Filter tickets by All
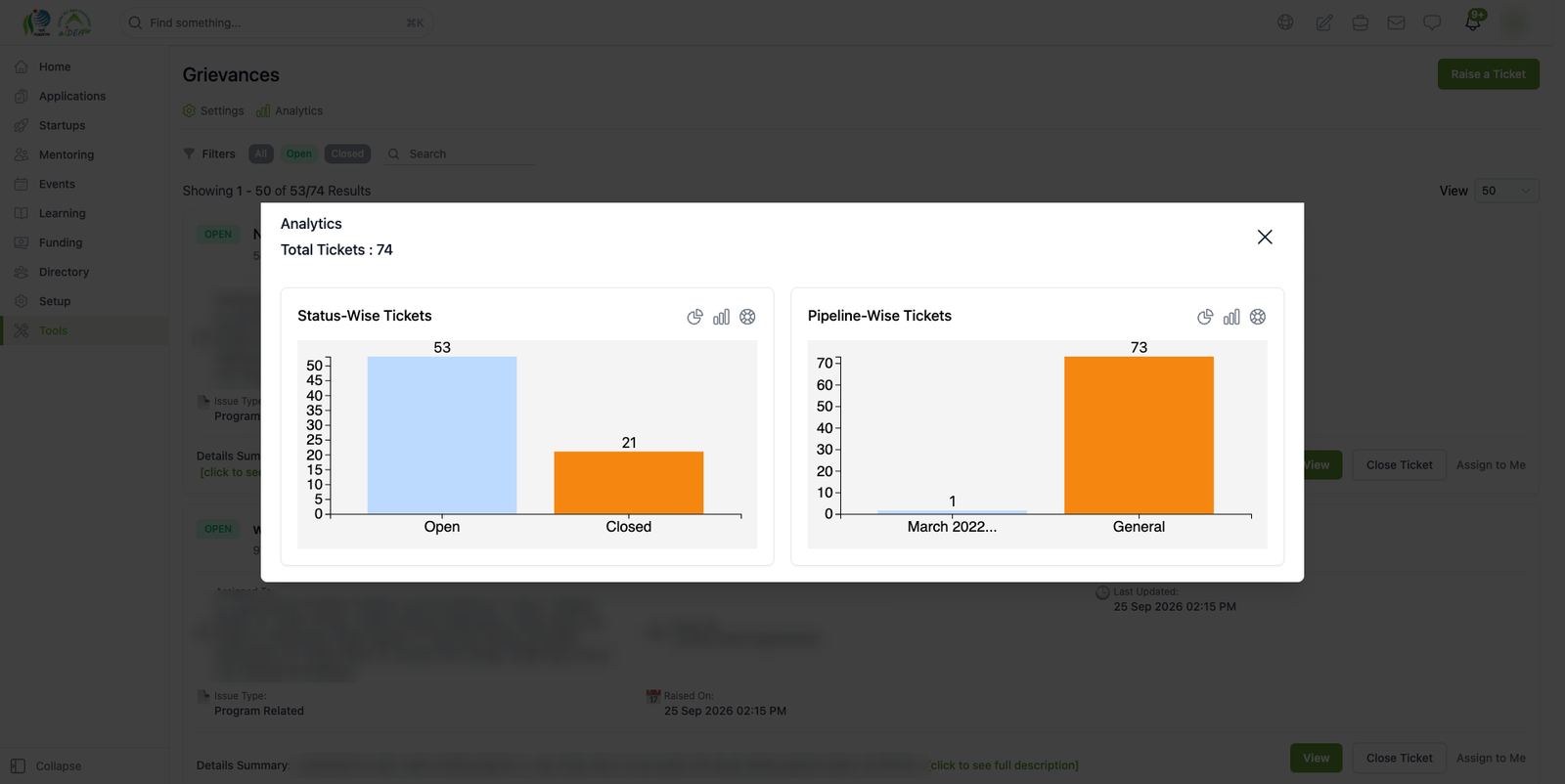The height and width of the screenshot is (784, 1565). (260, 153)
